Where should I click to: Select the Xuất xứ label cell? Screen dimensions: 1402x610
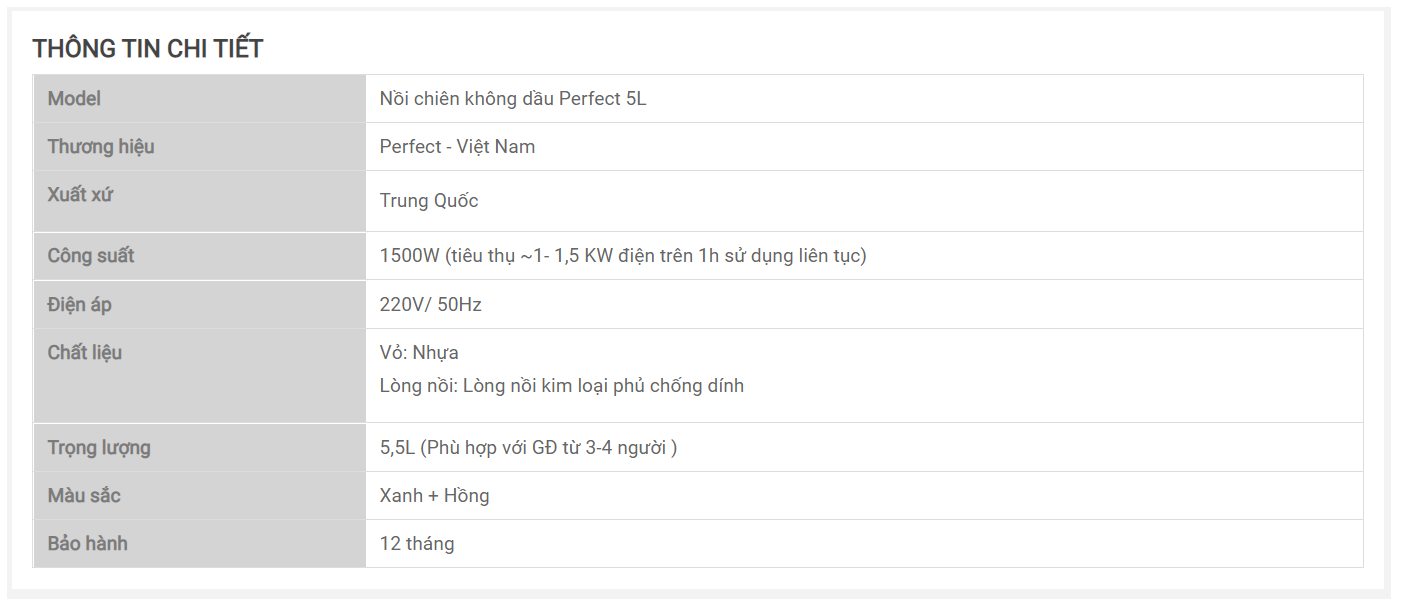(200, 201)
